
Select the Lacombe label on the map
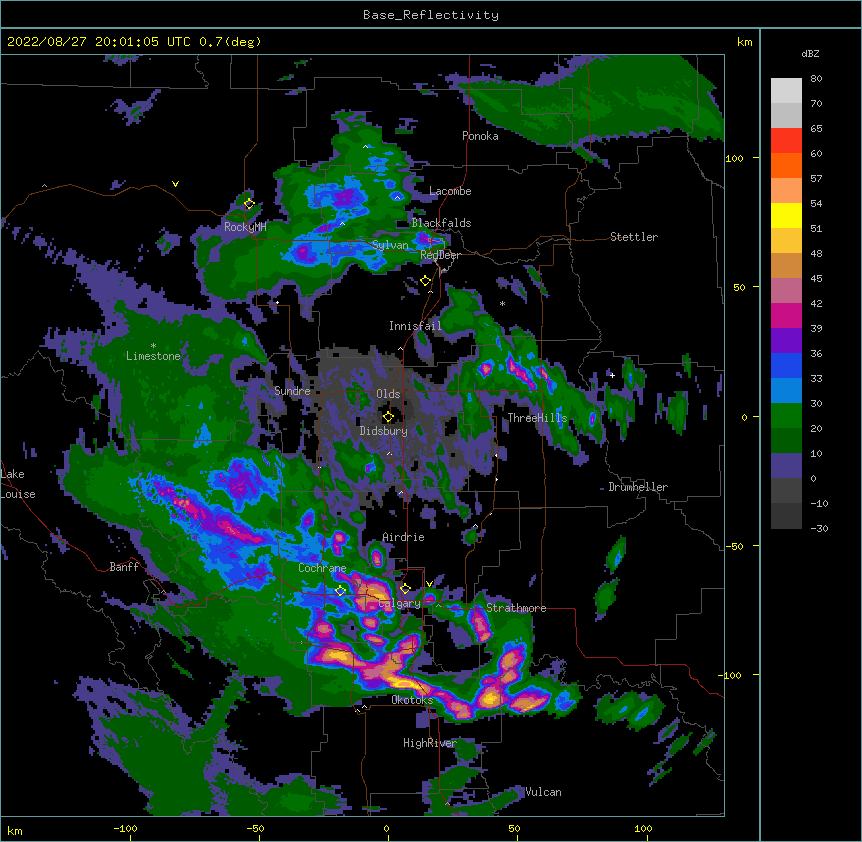point(450,191)
